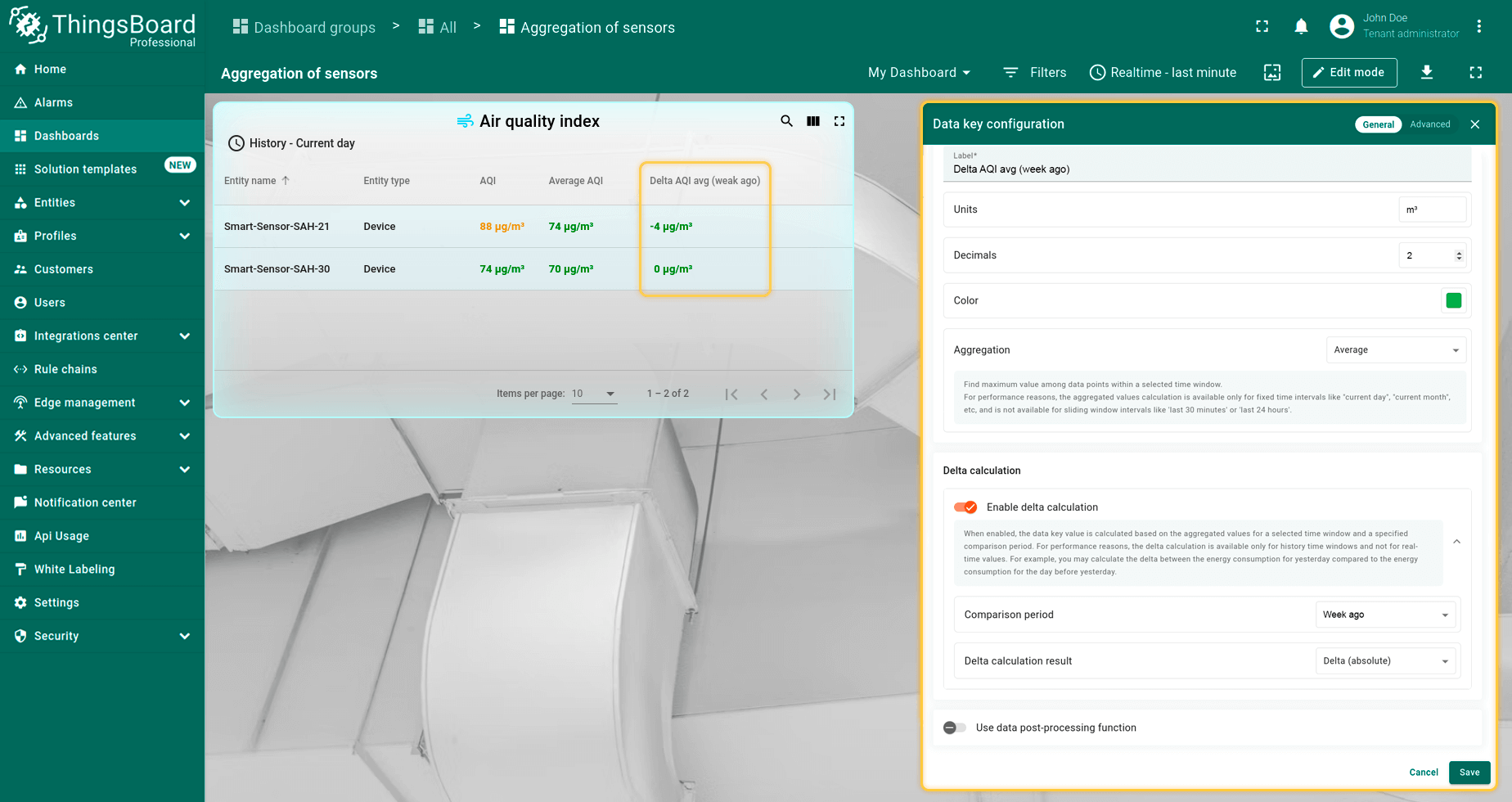Screen dimensions: 1512x802
Task: Open the Aggregation dropdown set to Average
Action: tap(1395, 350)
